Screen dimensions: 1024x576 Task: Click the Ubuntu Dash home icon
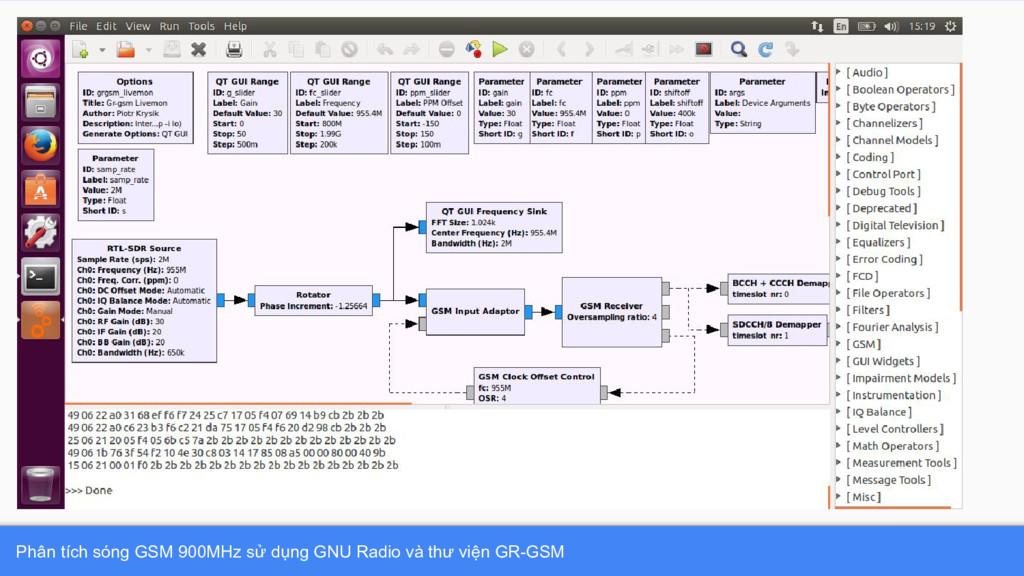40,58
